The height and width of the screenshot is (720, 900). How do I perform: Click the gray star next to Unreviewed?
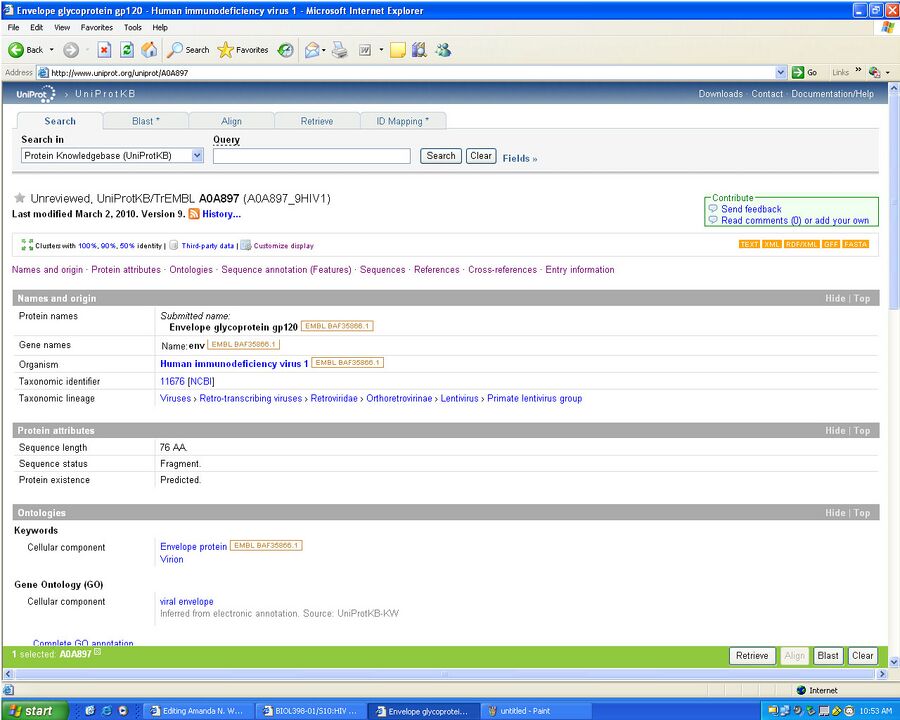pyautogui.click(x=19, y=199)
